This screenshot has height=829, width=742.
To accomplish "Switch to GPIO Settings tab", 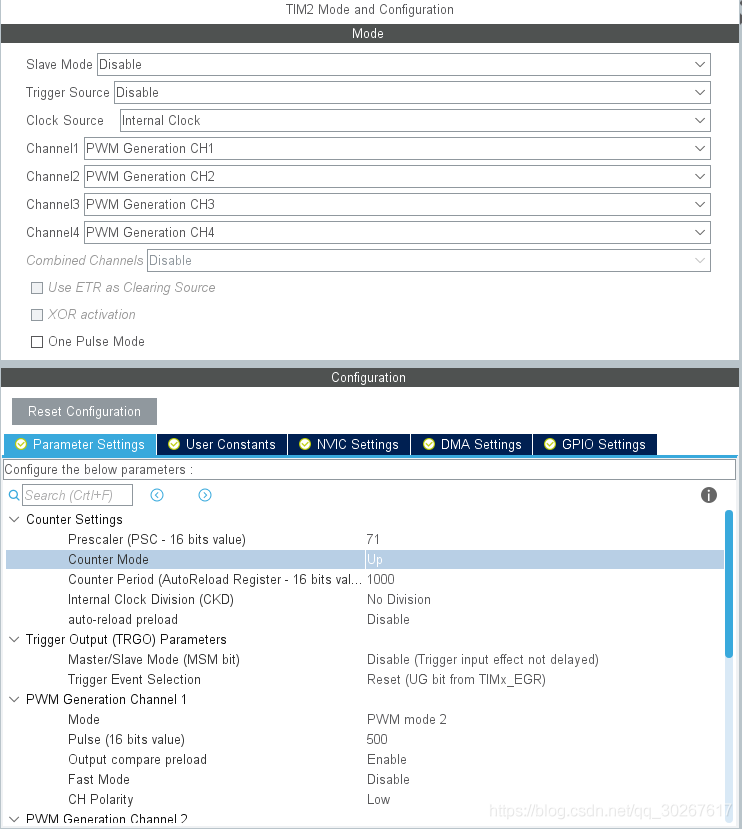I will tap(595, 444).
